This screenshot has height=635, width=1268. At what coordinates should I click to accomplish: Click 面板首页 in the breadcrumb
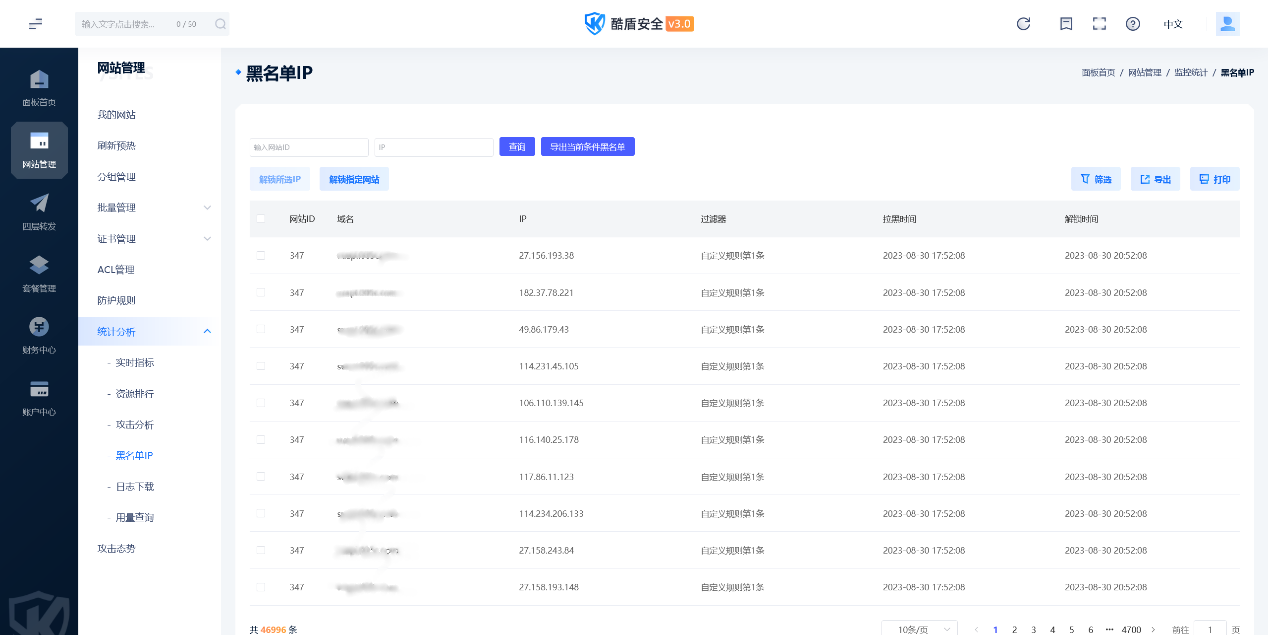pyautogui.click(x=1098, y=73)
